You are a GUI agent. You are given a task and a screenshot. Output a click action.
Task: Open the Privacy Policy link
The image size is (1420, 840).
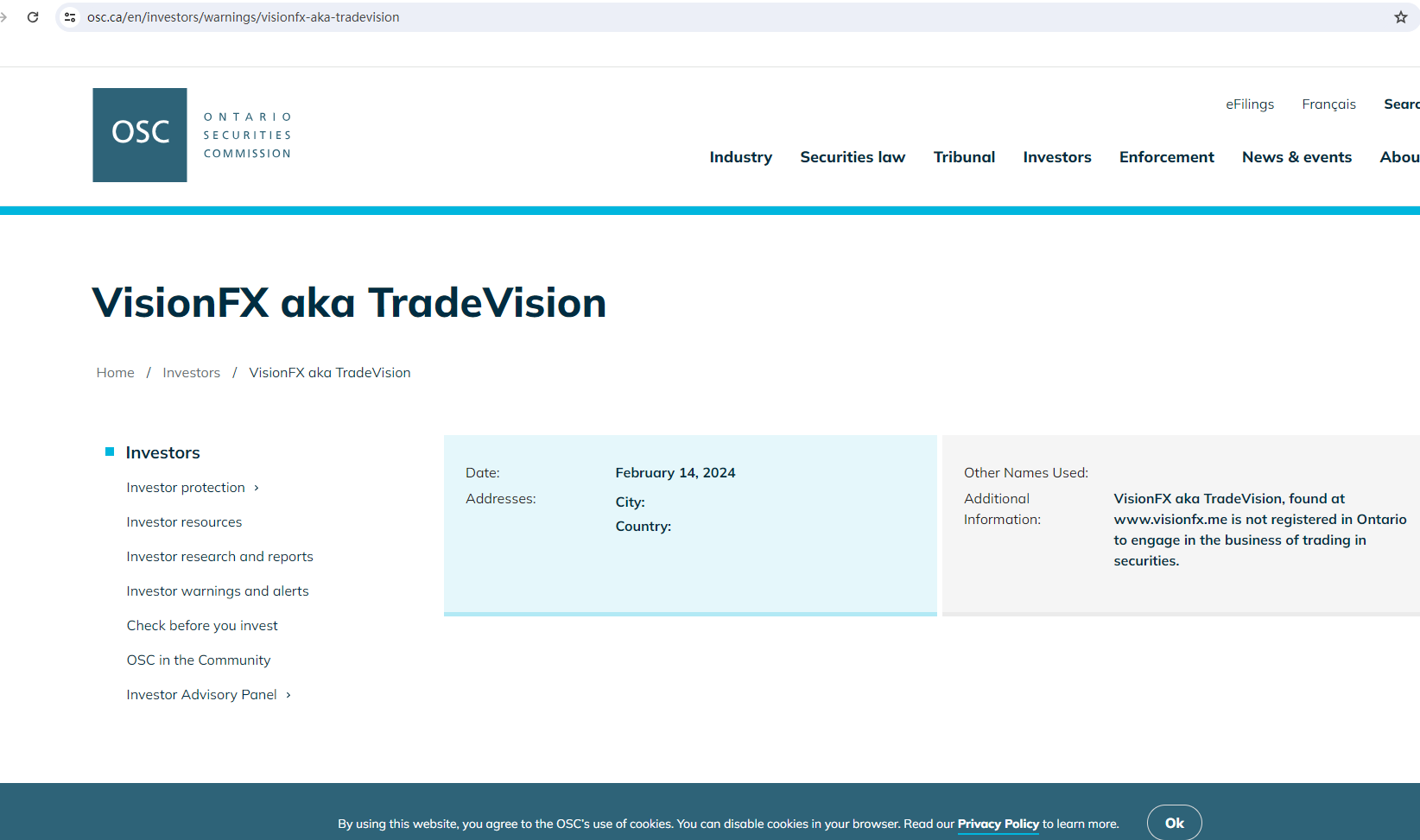click(998, 824)
